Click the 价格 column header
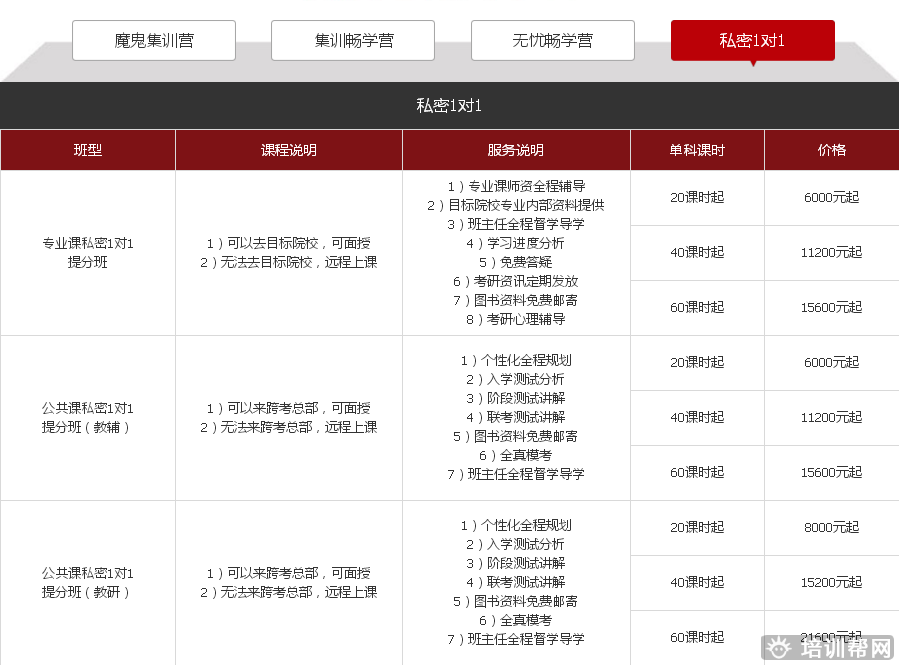The height and width of the screenshot is (665, 899). (831, 150)
